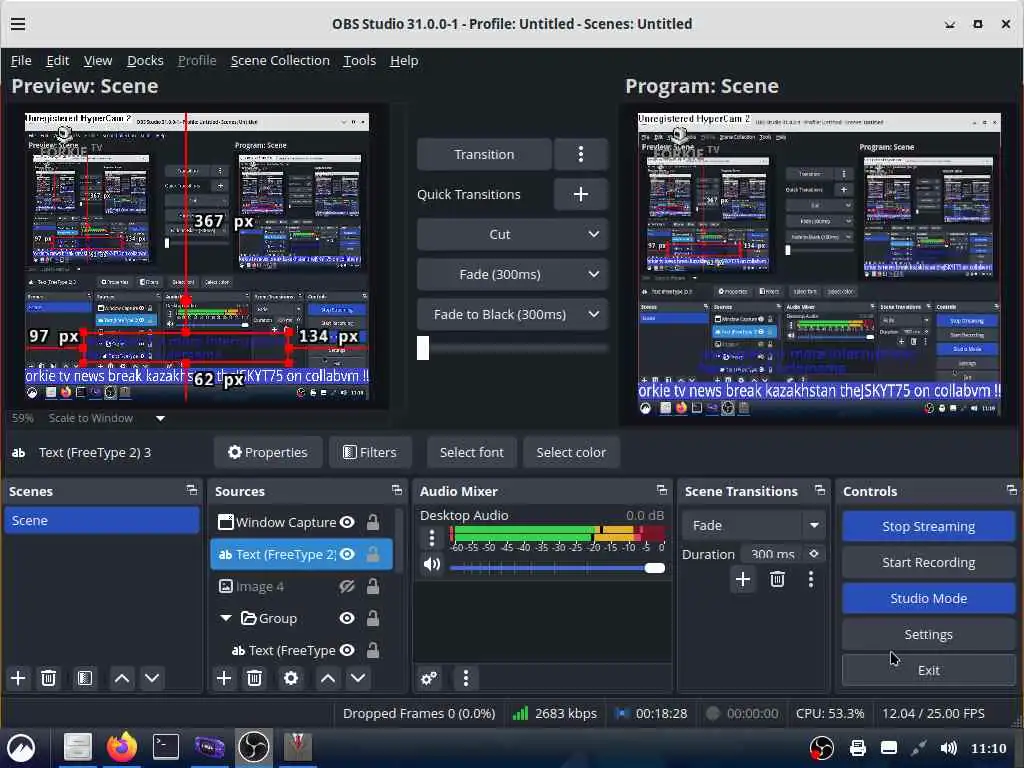Toggle Group visibility eye icon

coord(347,618)
